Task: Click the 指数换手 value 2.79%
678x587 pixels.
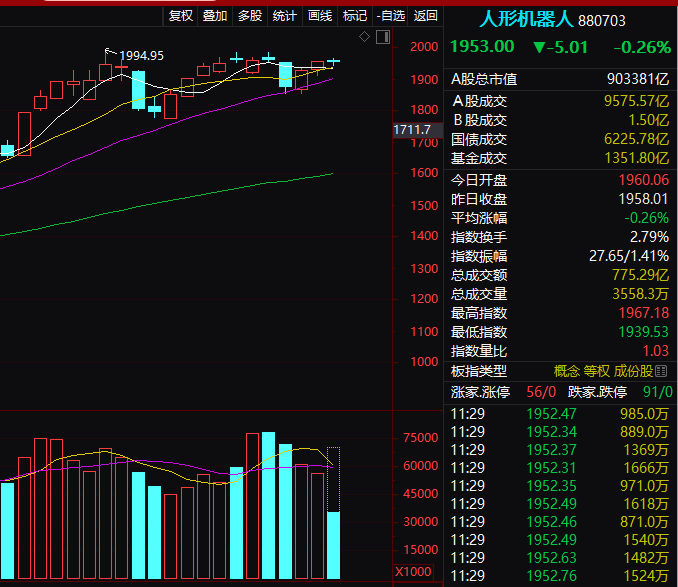Action: (x=649, y=237)
